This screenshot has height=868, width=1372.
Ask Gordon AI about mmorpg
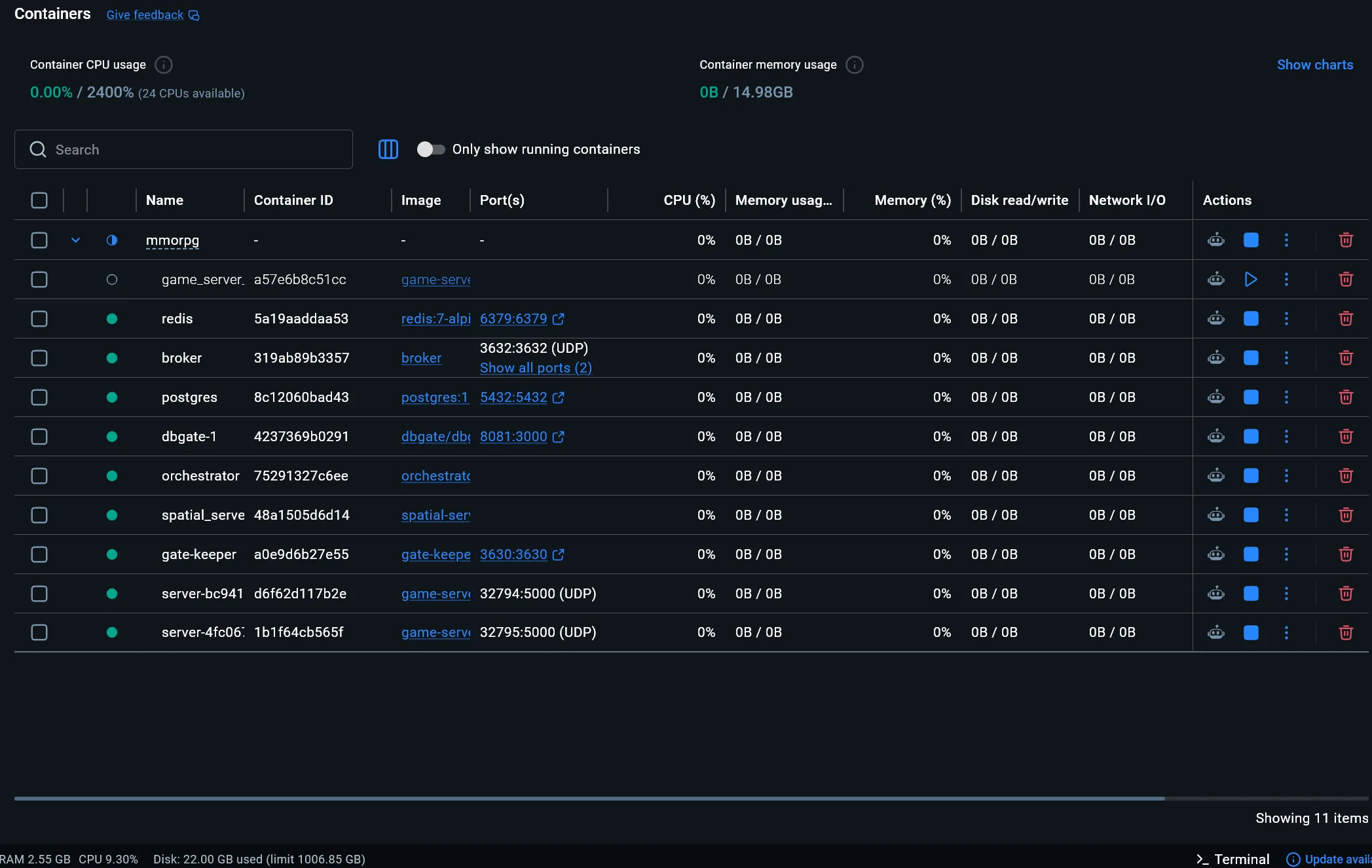click(x=1216, y=240)
